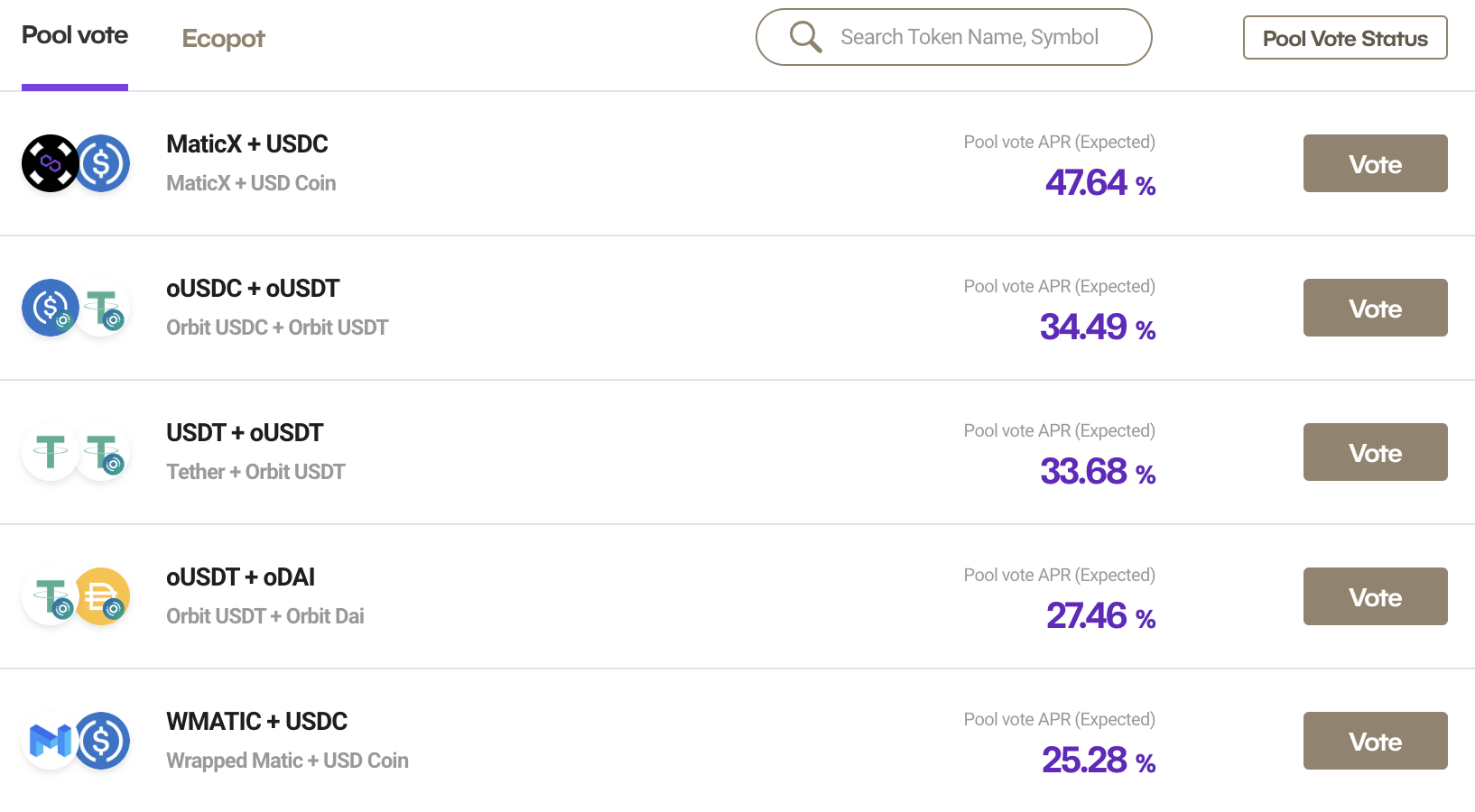
Task: Vote for the USDT + oUSDT pool
Action: [x=1375, y=452]
